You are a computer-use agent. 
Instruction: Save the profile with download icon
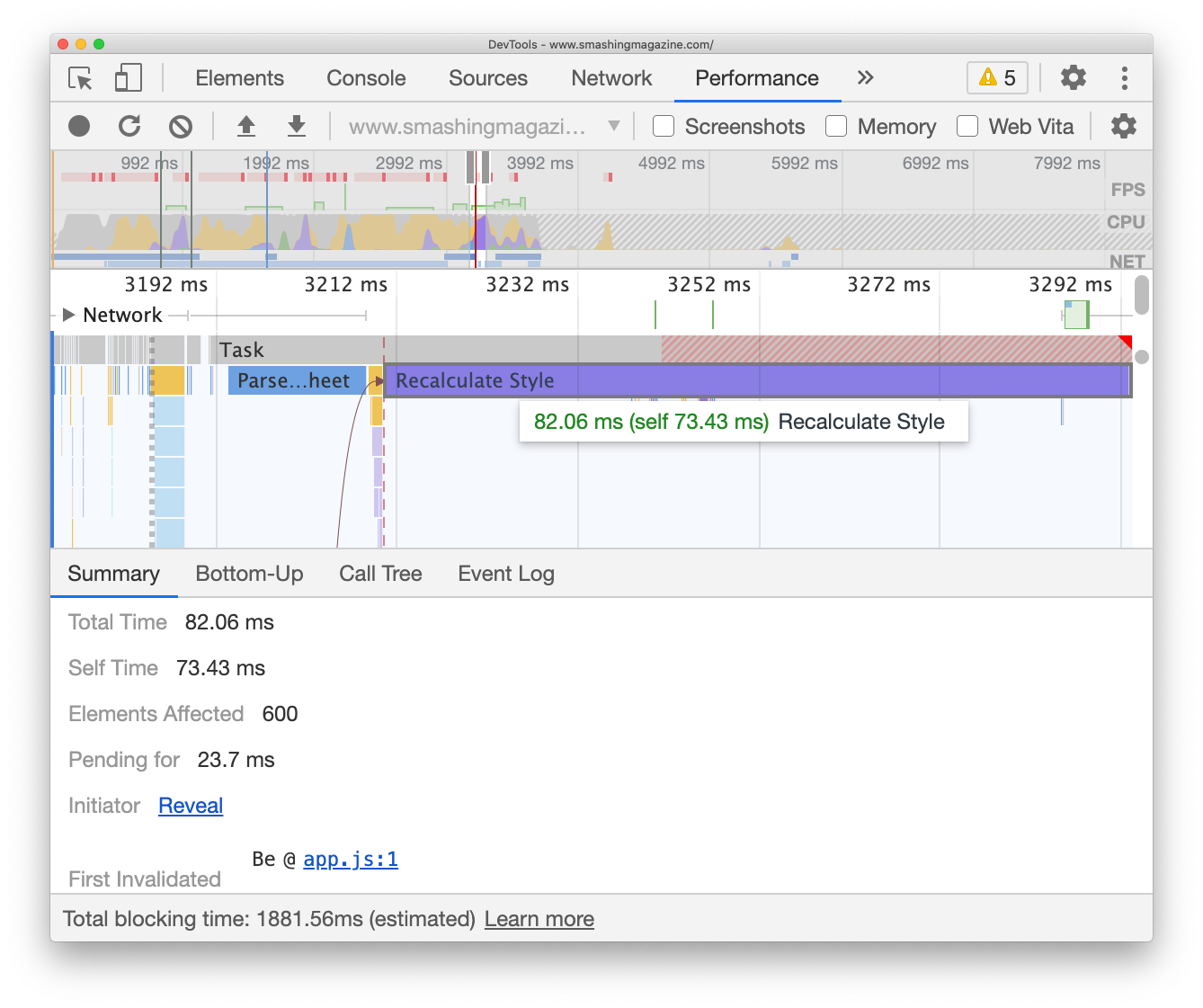(297, 127)
